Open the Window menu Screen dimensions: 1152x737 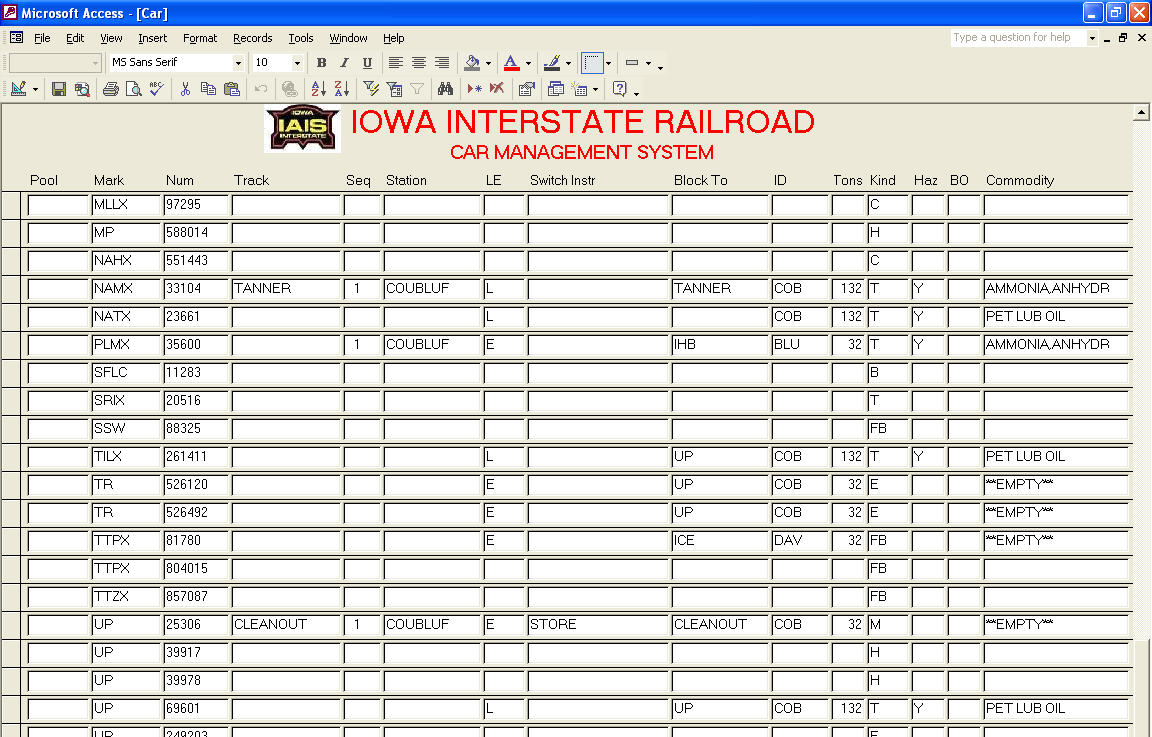348,38
